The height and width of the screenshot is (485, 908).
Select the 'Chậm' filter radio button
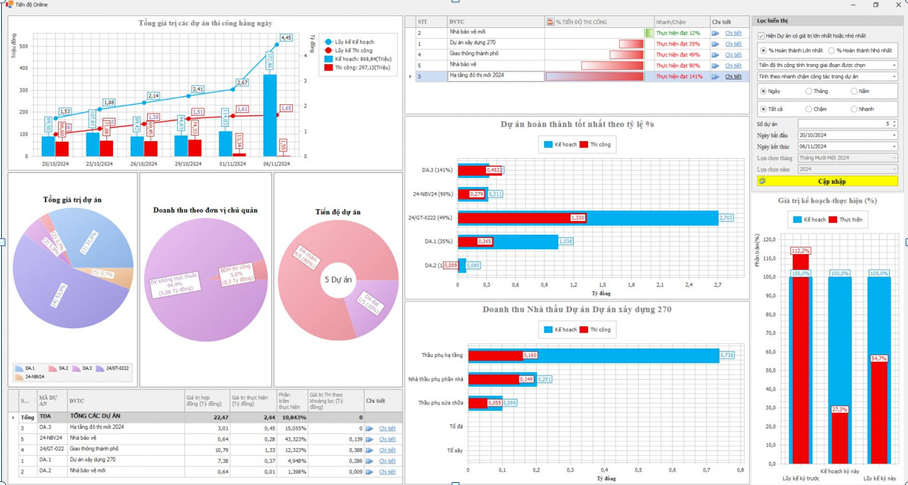point(809,109)
